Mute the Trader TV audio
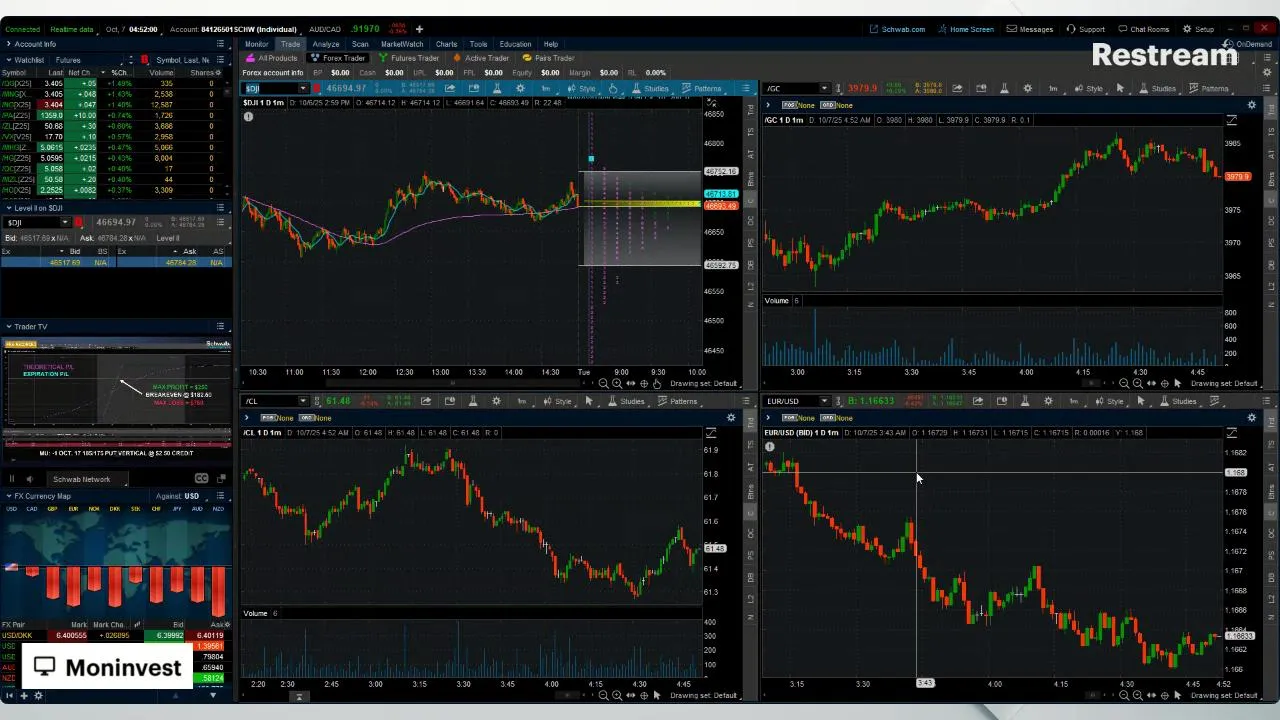Screen dimensions: 1280x720 (30, 479)
